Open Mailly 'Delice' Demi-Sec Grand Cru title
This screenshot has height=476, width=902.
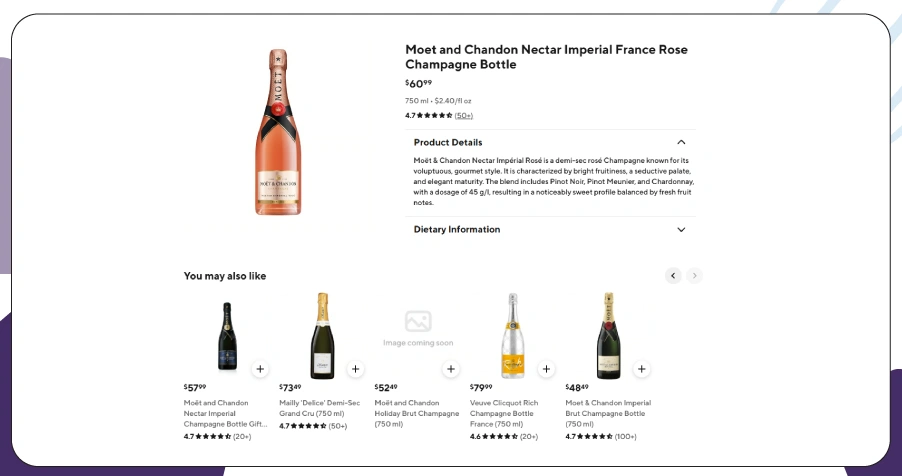(319, 408)
